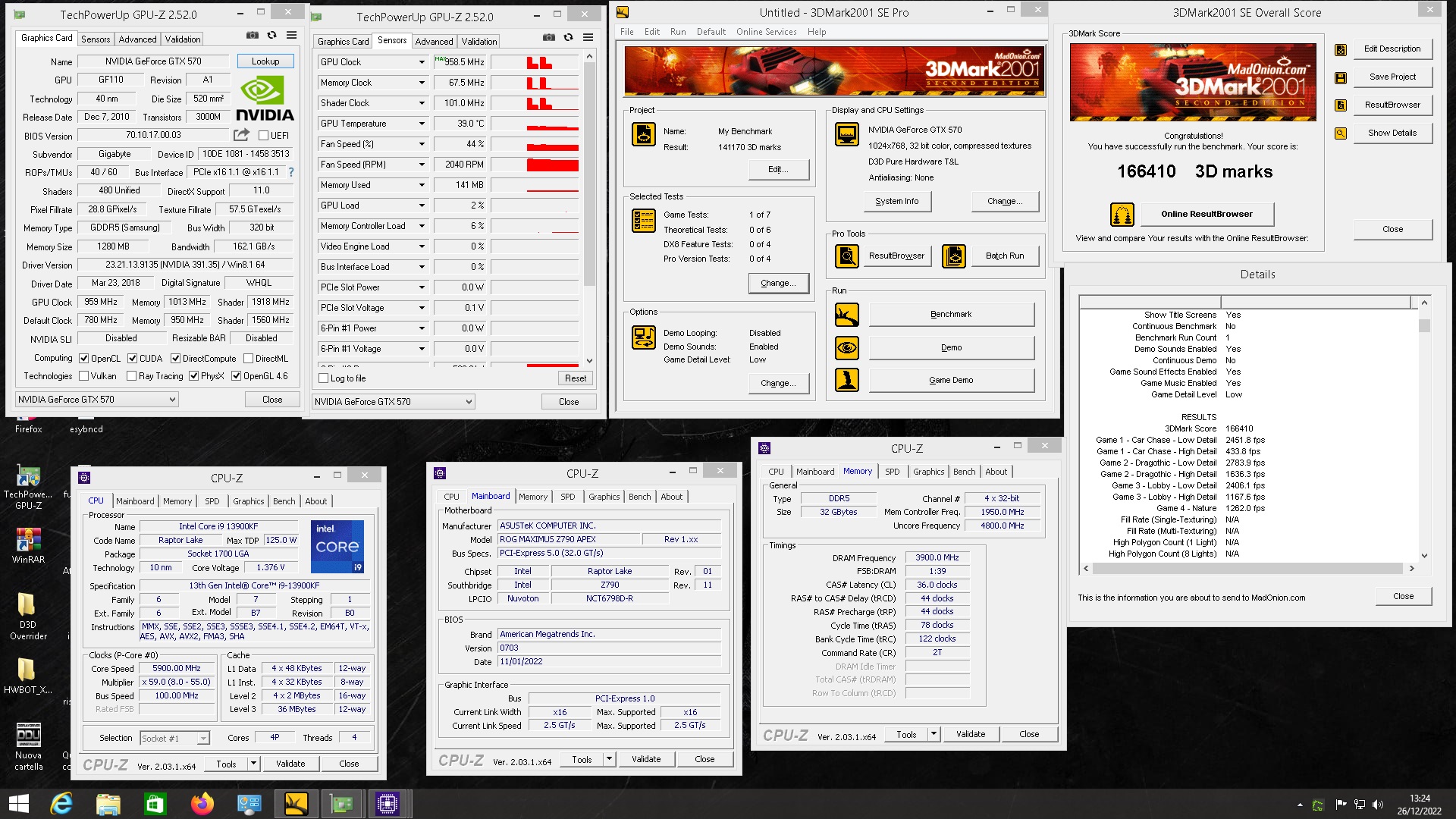The width and height of the screenshot is (1456, 819).
Task: Click the Details list scroll down arrow
Action: (x=1423, y=556)
